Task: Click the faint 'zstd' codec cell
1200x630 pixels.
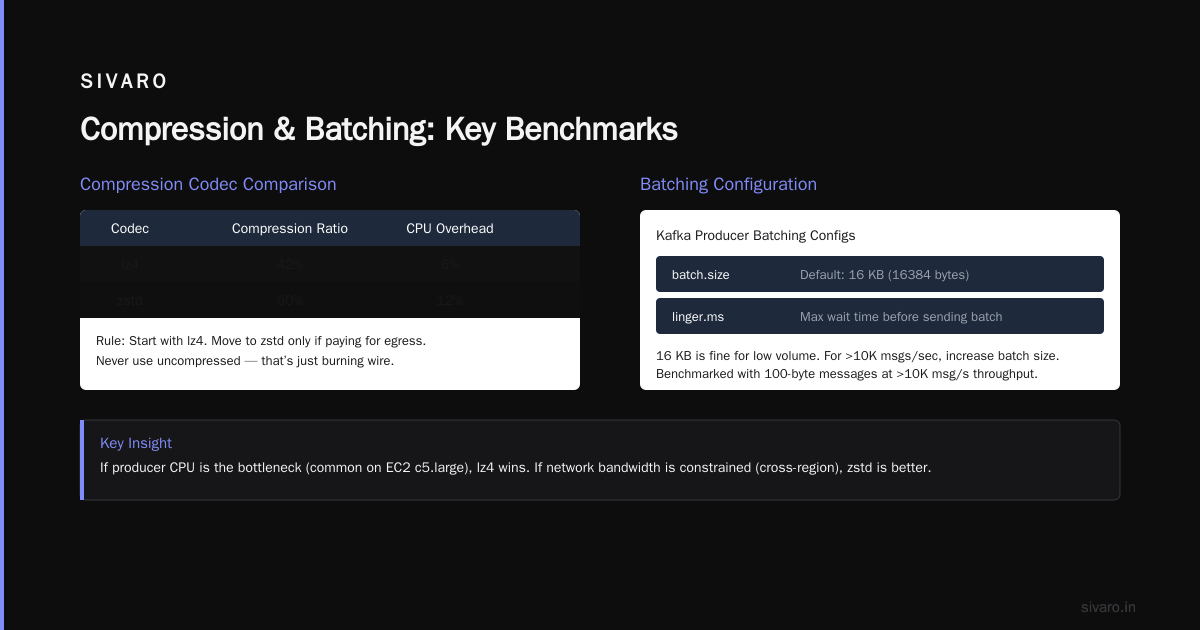Action: point(130,300)
